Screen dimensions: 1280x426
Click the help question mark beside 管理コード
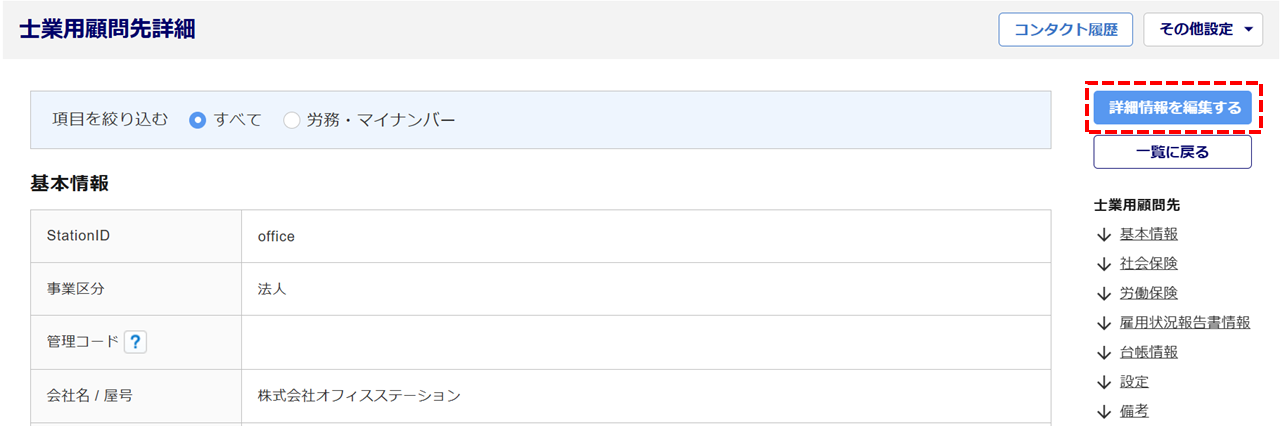(x=136, y=342)
